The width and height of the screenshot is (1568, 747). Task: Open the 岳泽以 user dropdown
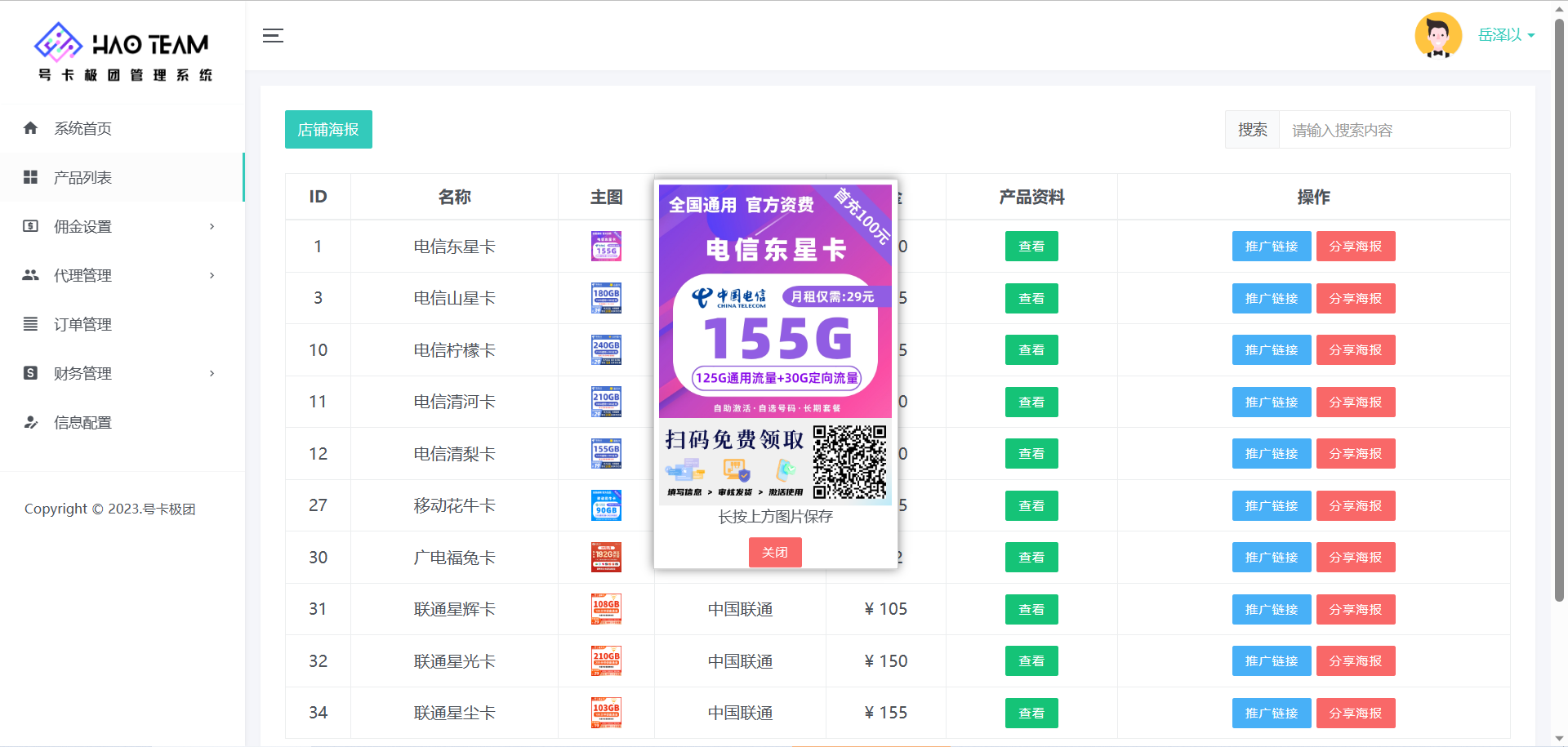pyautogui.click(x=1507, y=35)
